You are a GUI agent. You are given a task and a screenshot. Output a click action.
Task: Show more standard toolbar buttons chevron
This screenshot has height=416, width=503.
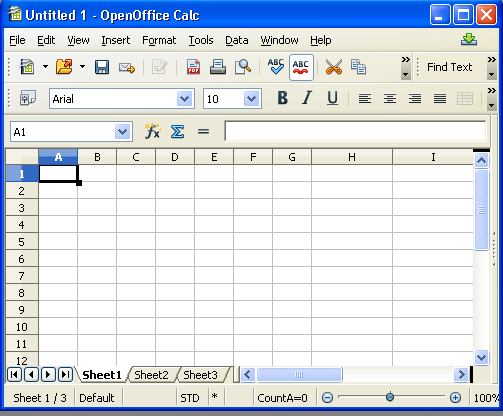[x=405, y=60]
